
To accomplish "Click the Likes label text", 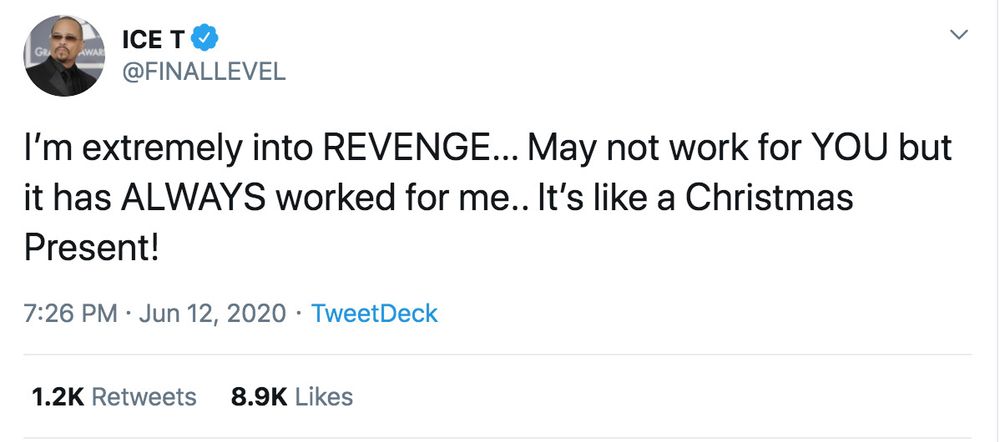I will [324, 397].
